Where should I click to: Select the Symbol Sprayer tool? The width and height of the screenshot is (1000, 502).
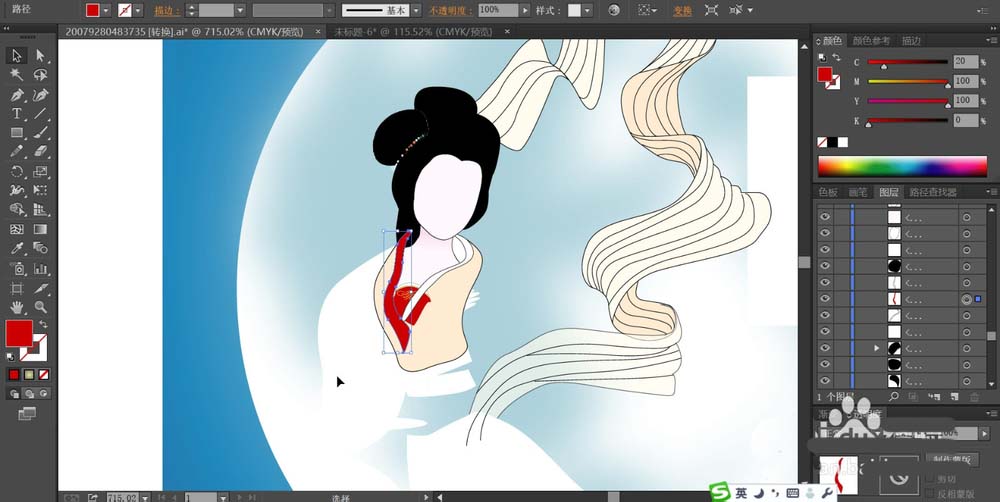[x=17, y=268]
